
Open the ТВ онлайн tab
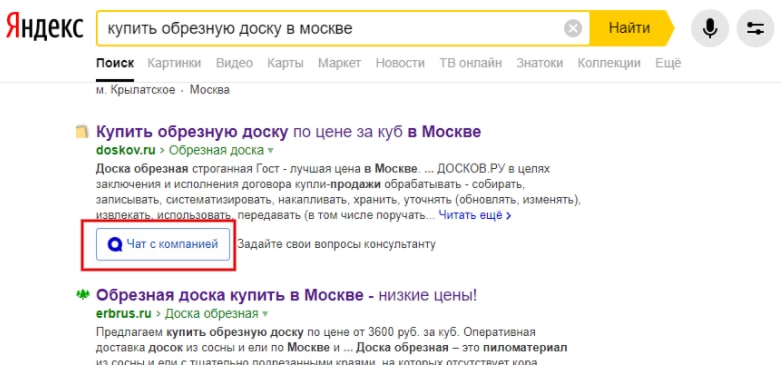click(x=470, y=63)
